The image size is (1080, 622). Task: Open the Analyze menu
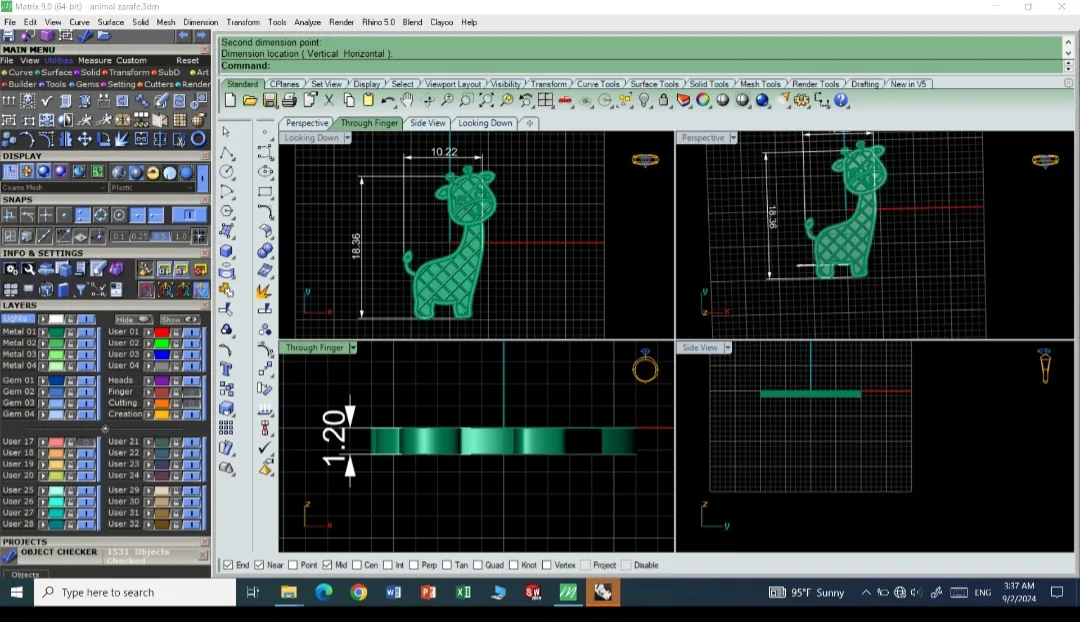(307, 22)
